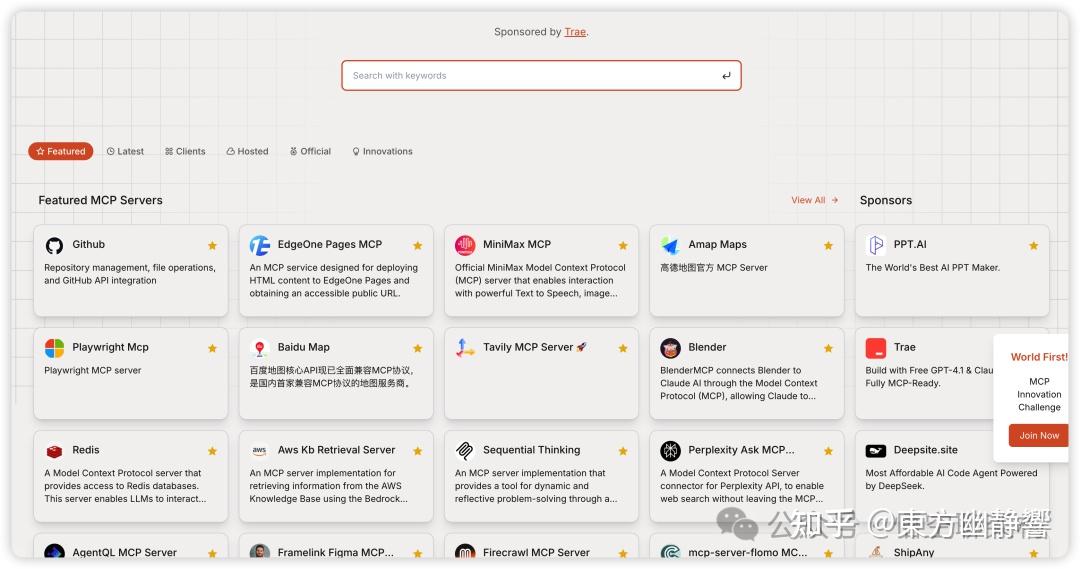1080x569 pixels.
Task: Open the Trae sponsor link
Action: 575,32
